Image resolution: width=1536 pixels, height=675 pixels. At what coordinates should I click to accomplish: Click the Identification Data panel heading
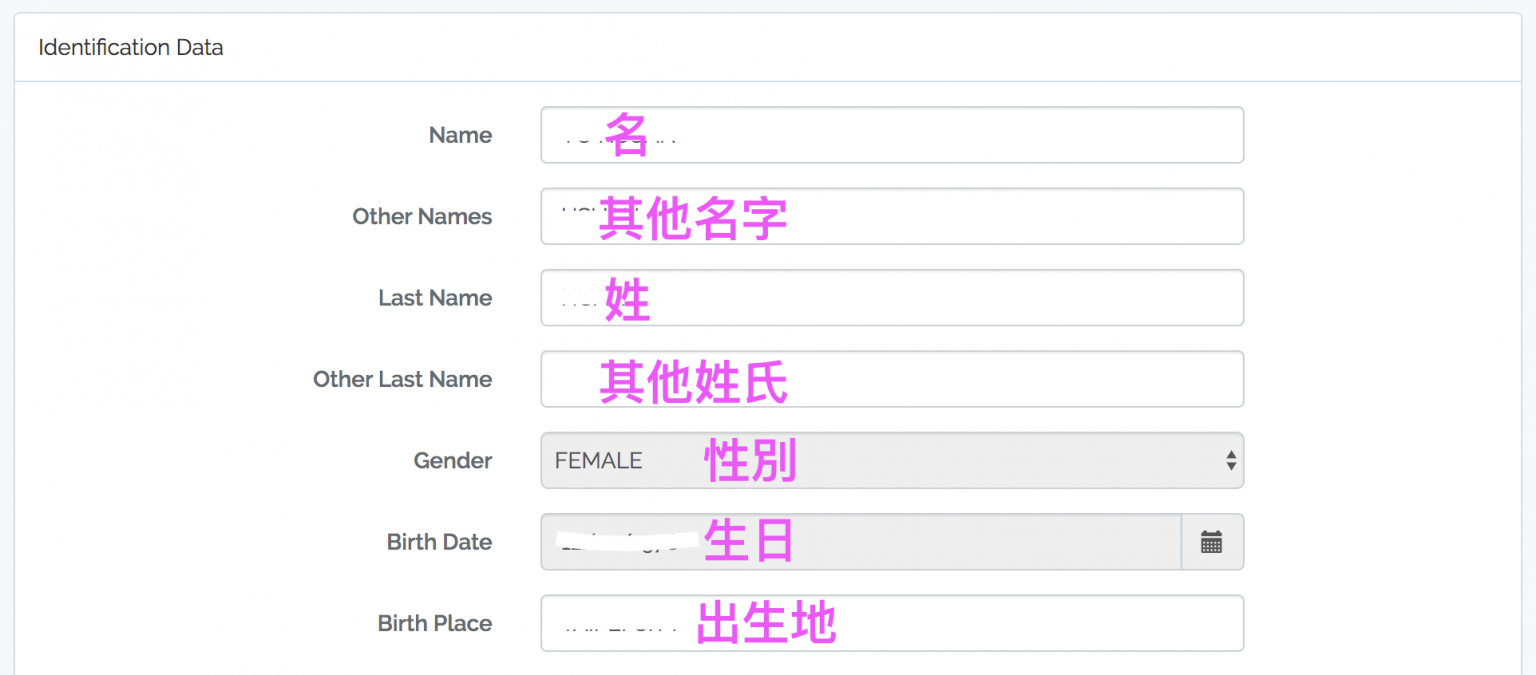[131, 47]
